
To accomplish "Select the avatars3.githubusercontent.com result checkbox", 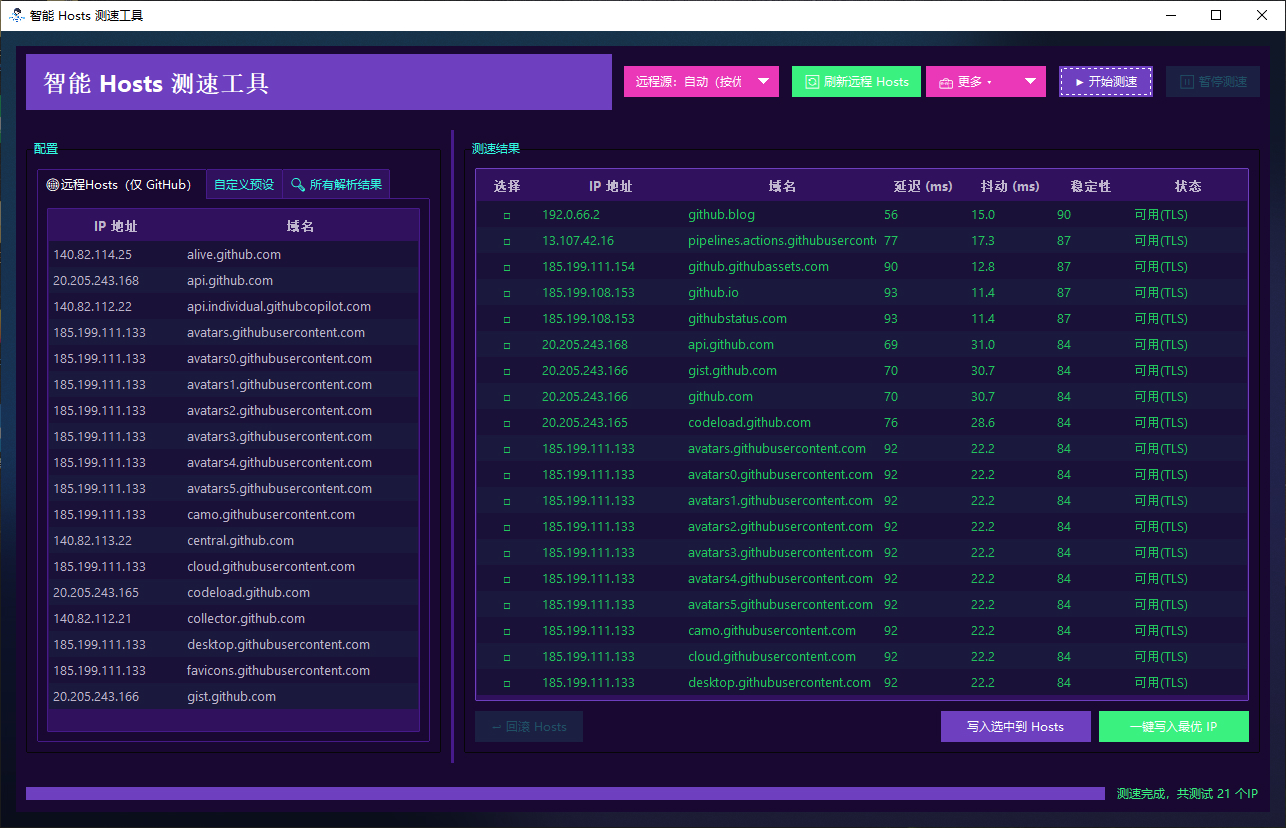I will pos(506,553).
